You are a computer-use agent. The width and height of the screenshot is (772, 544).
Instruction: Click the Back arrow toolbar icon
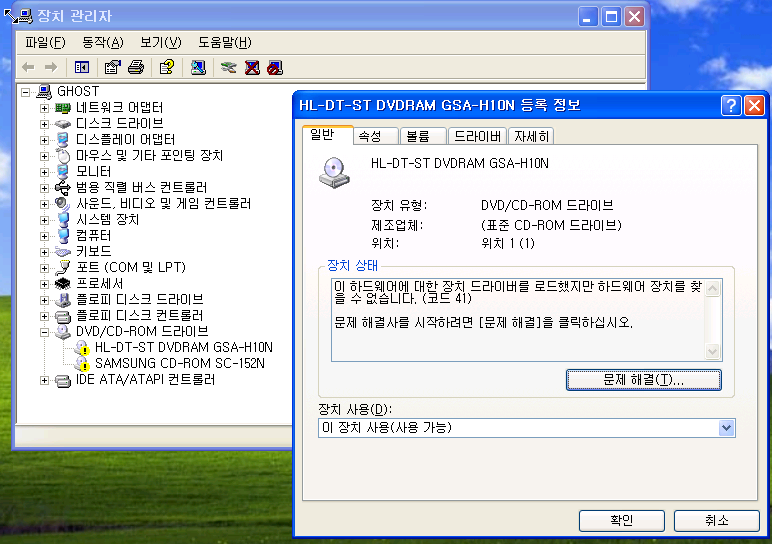pyautogui.click(x=29, y=67)
